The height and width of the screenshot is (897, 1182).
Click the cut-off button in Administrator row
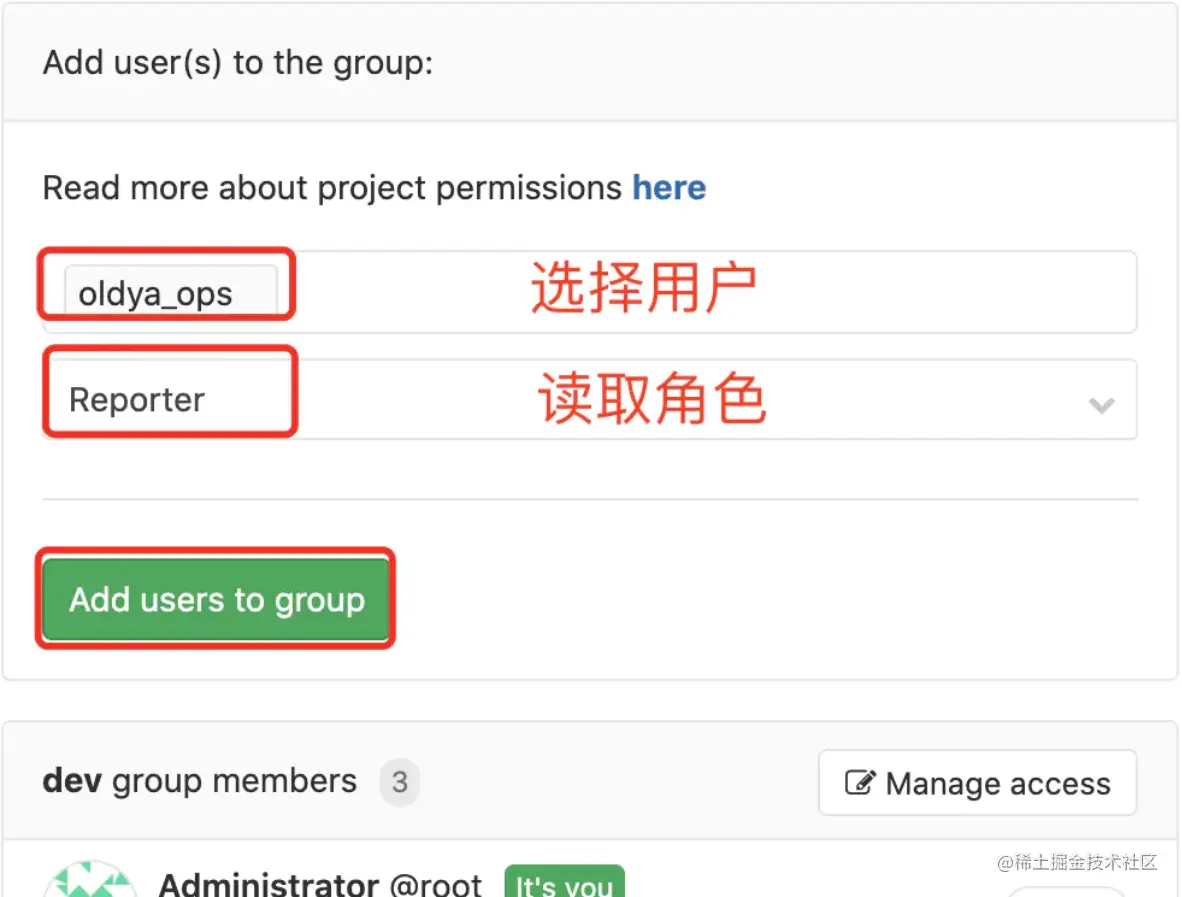[1065, 890]
